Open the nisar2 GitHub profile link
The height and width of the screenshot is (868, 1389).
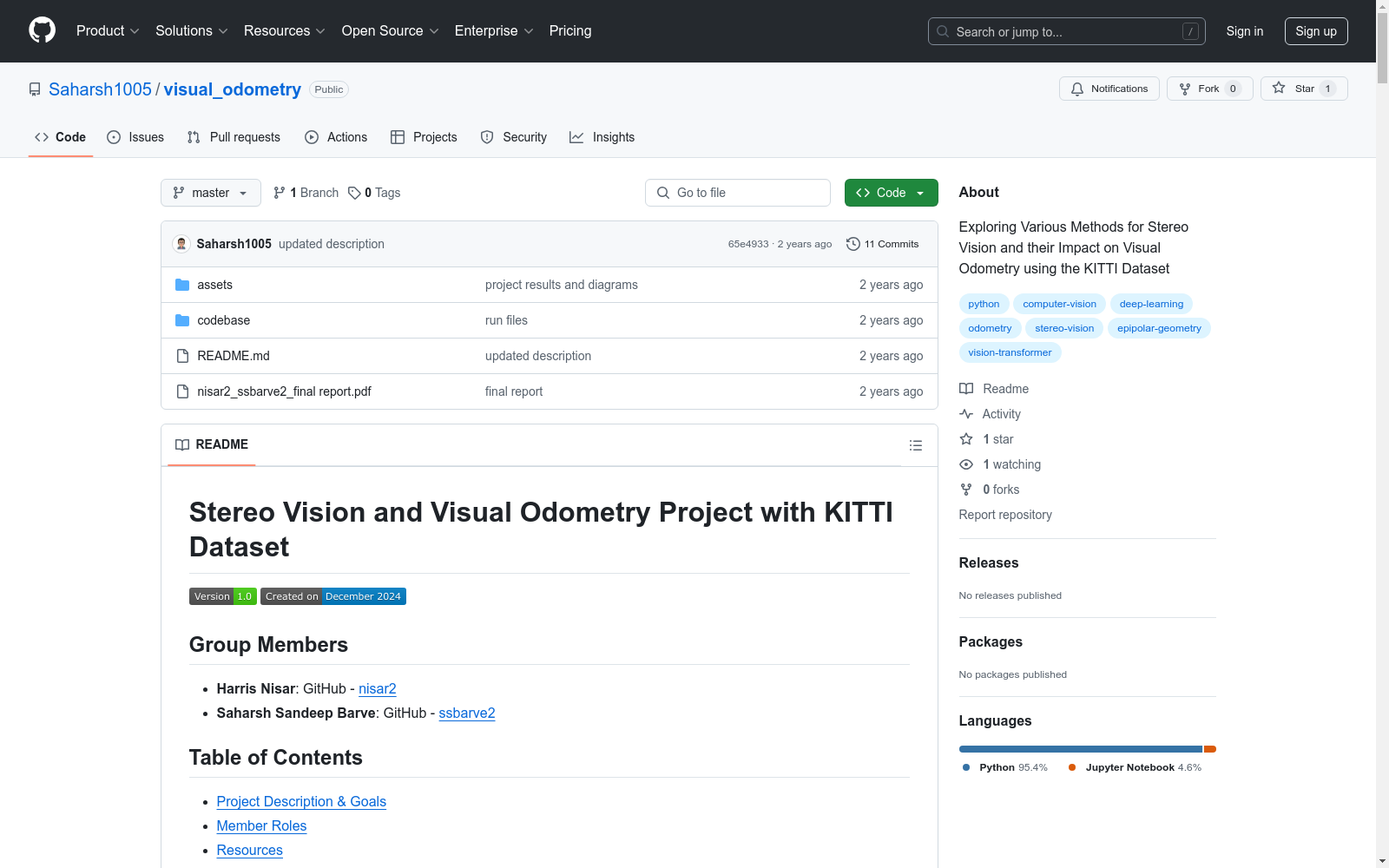(378, 688)
